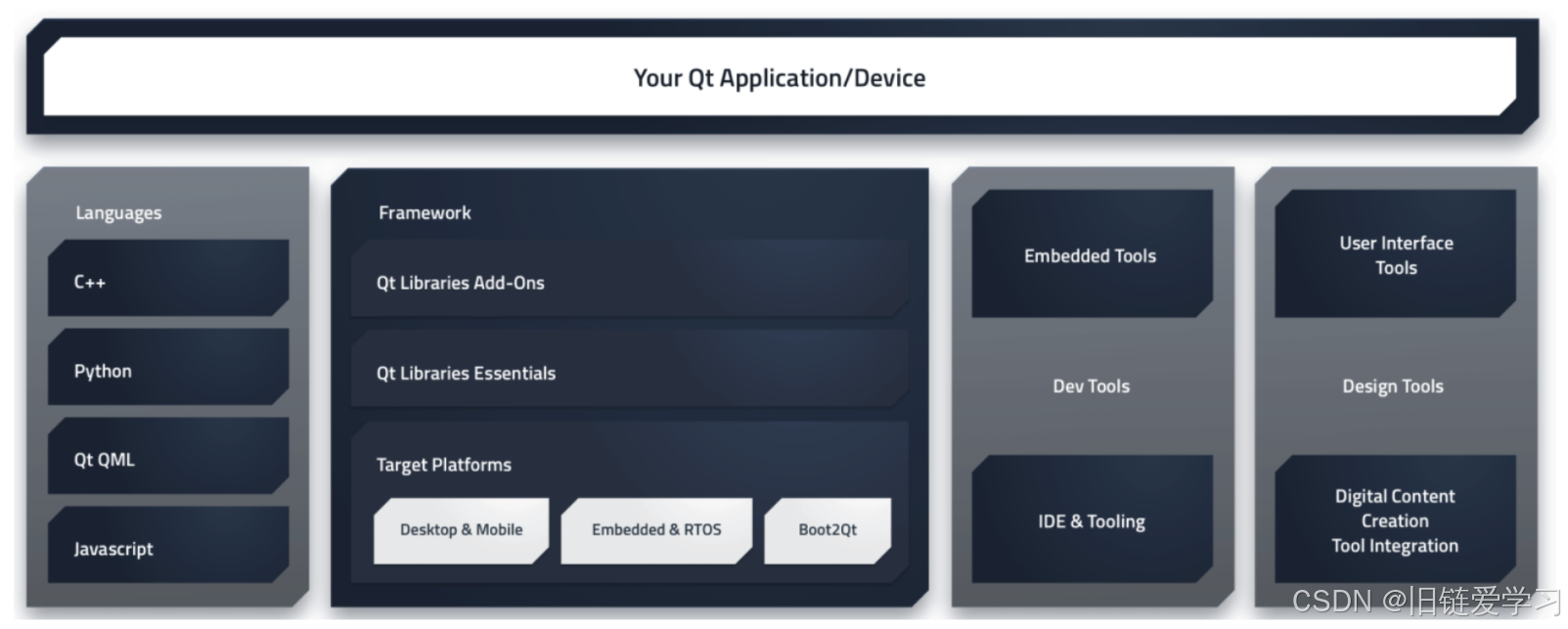Select the C++ language block
The image size is (1568, 629).
click(x=168, y=278)
